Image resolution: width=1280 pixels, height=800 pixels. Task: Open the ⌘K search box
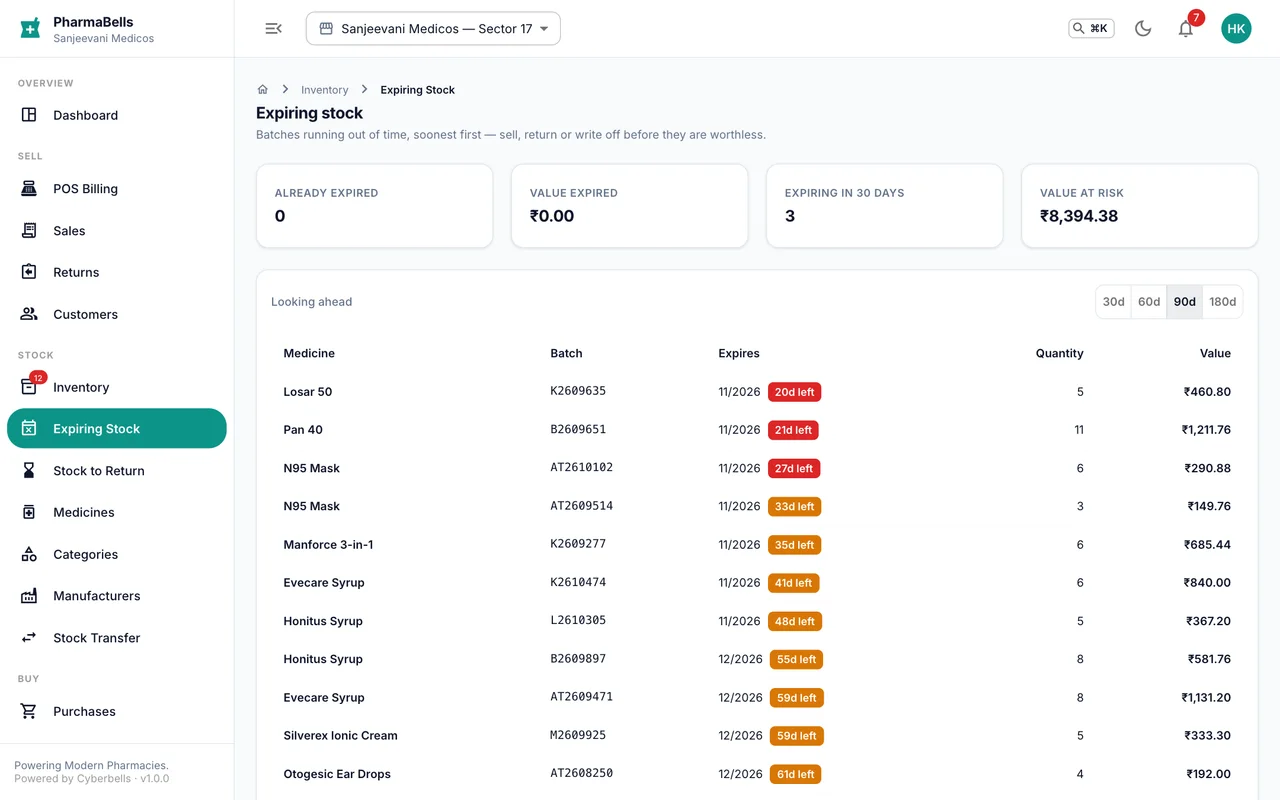pyautogui.click(x=1091, y=29)
